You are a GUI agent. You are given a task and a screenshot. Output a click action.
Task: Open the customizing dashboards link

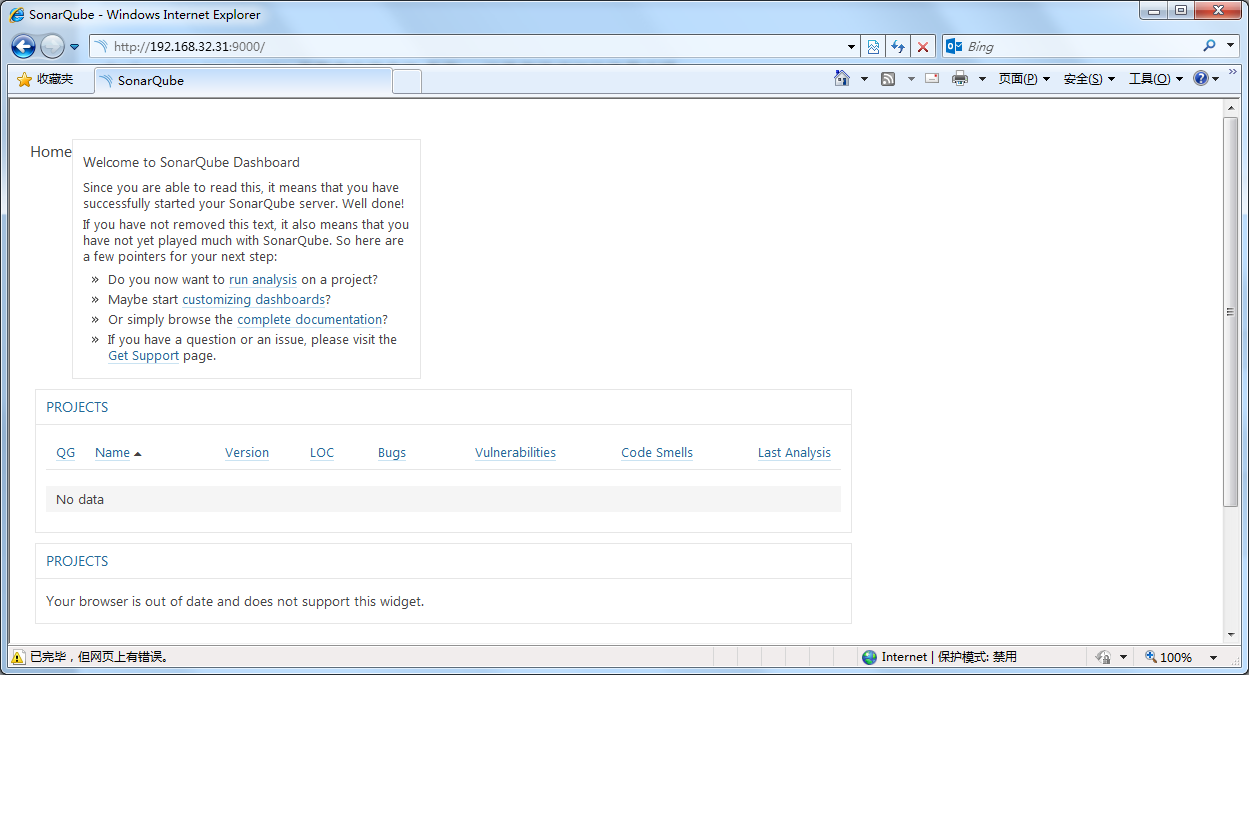coord(253,300)
